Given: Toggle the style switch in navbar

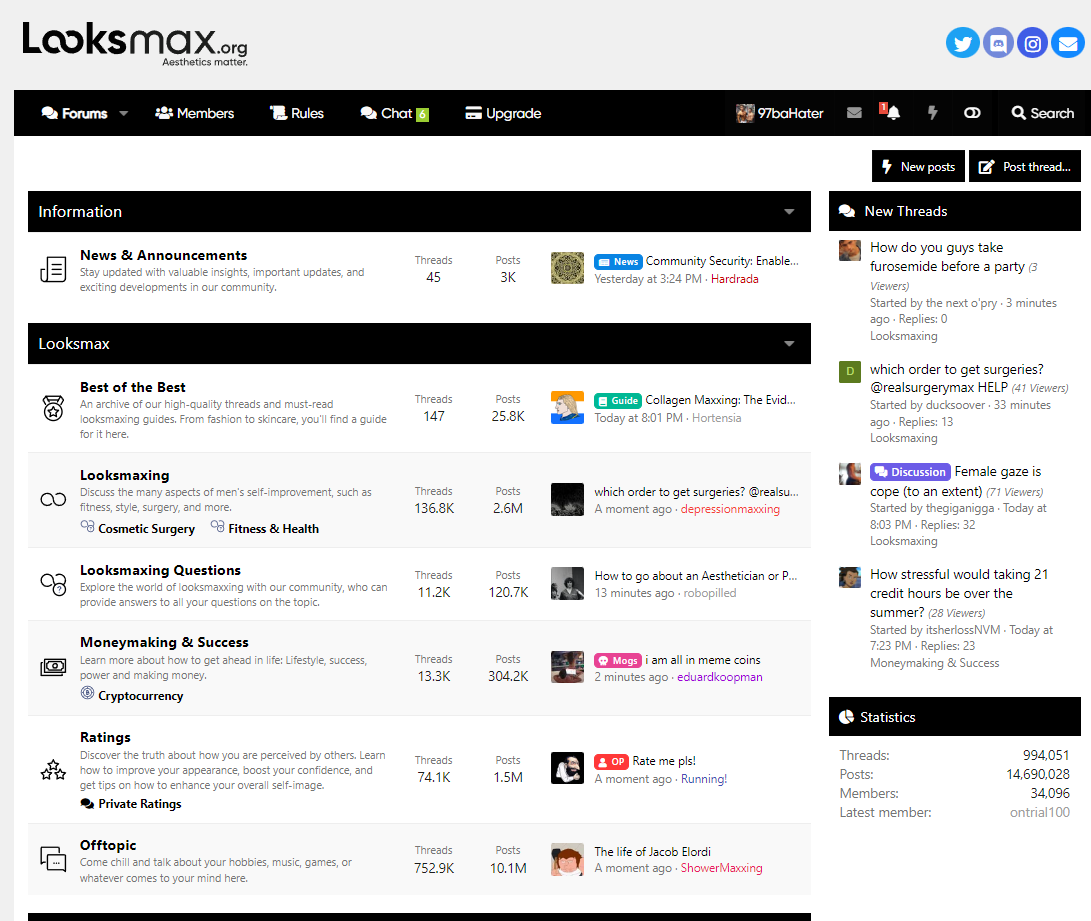Looking at the screenshot, I should point(972,113).
